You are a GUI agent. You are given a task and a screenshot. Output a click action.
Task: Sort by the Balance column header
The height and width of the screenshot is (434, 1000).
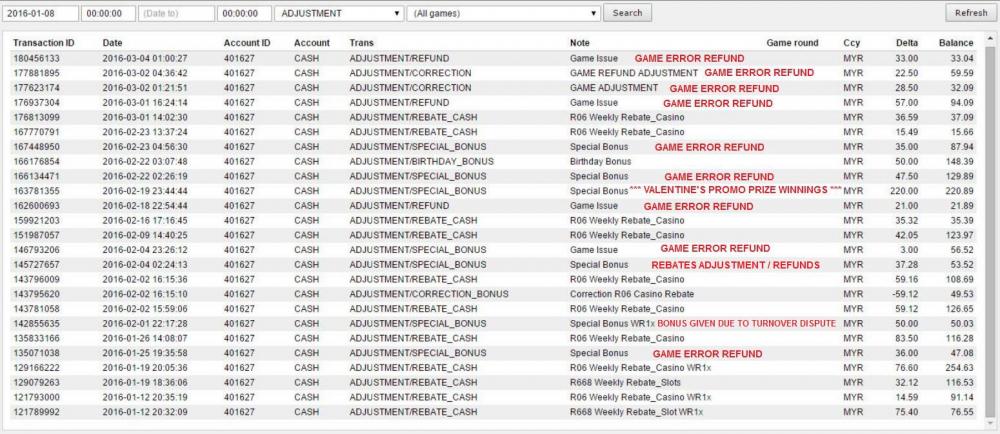[956, 43]
